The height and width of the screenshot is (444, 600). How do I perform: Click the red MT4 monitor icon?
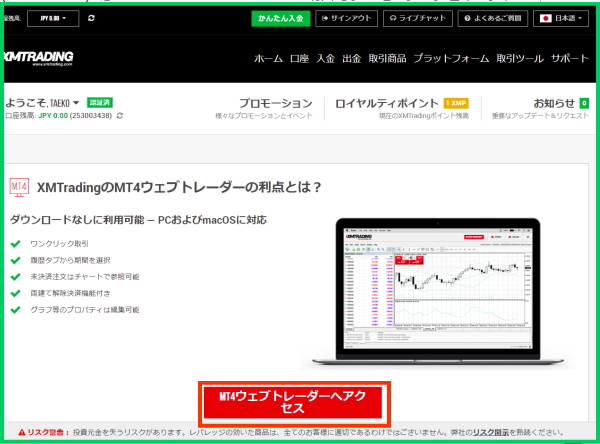19,188
